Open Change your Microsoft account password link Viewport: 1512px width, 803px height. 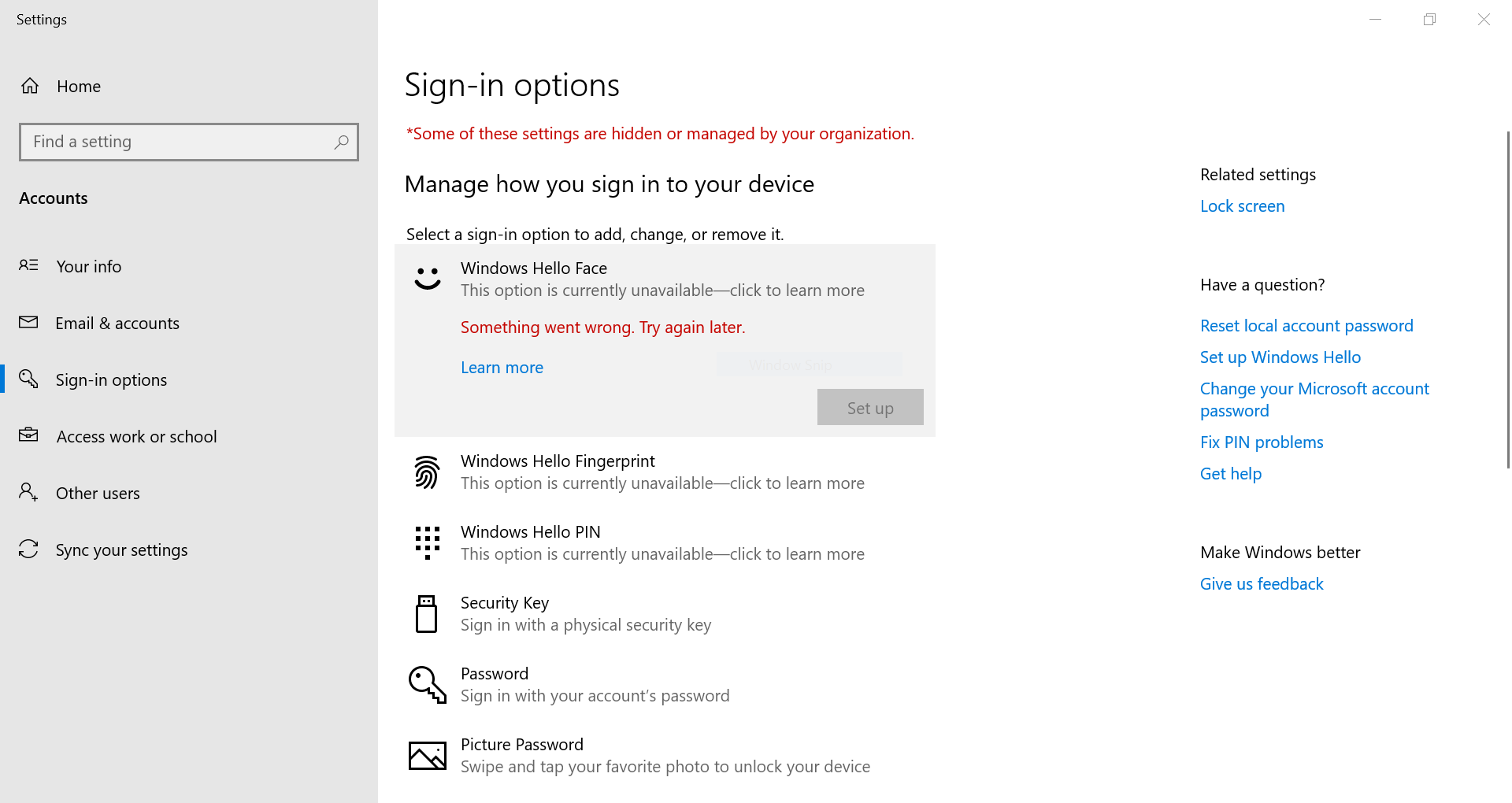pyautogui.click(x=1314, y=400)
